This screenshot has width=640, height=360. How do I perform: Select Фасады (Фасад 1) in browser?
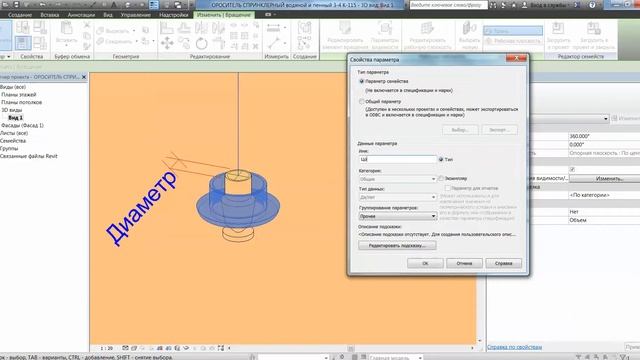click(x=22, y=125)
